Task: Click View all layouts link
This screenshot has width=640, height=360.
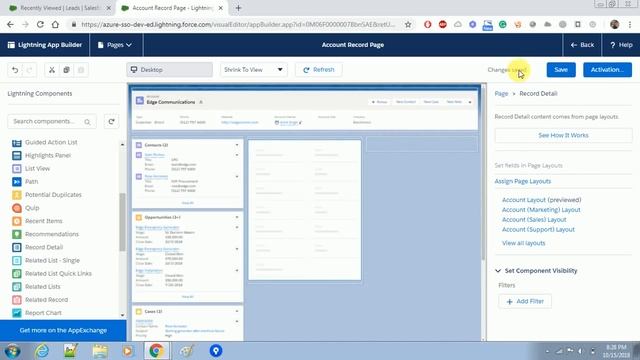Action: coord(523,243)
